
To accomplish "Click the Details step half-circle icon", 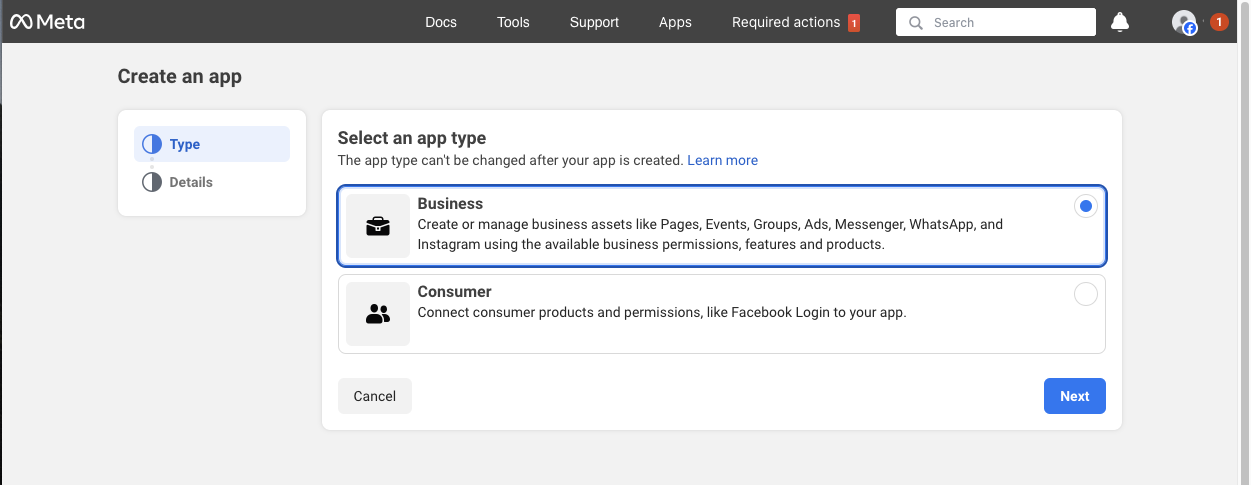I will 152,182.
